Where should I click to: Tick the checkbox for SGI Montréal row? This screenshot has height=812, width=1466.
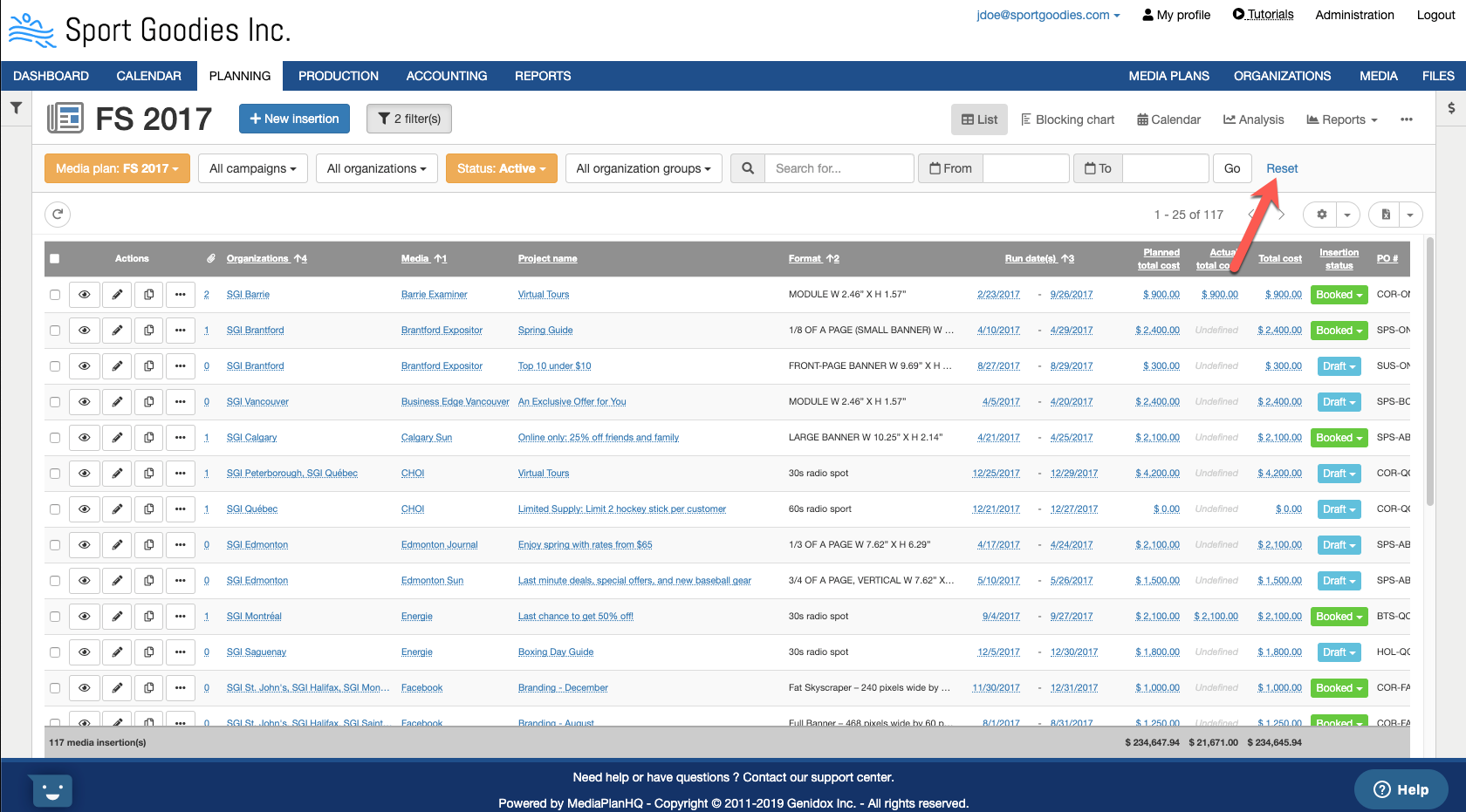tap(55, 617)
